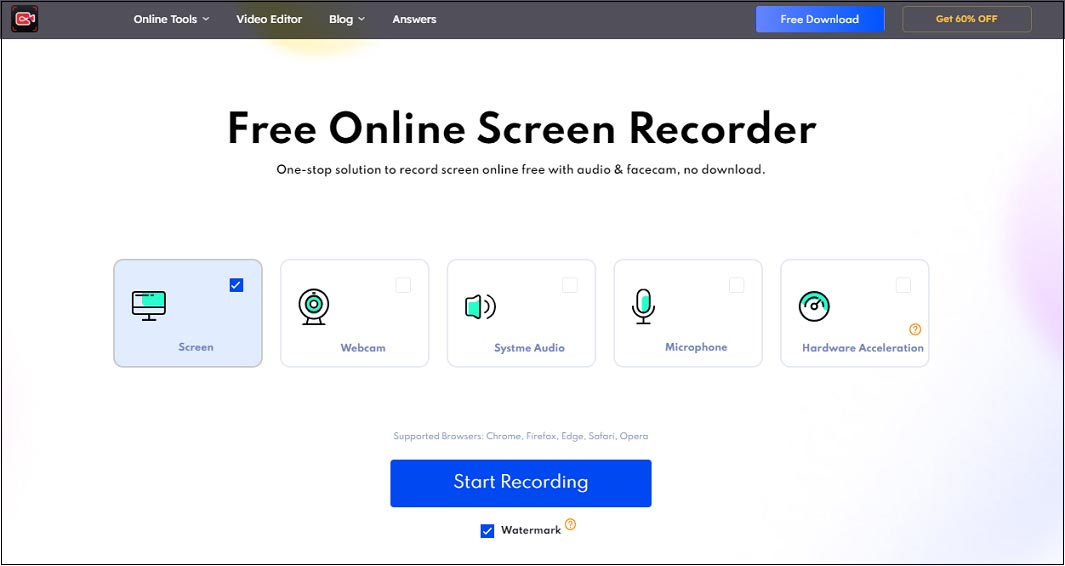1065x566 pixels.
Task: Select the Systme Audio label text
Action: tap(529, 348)
